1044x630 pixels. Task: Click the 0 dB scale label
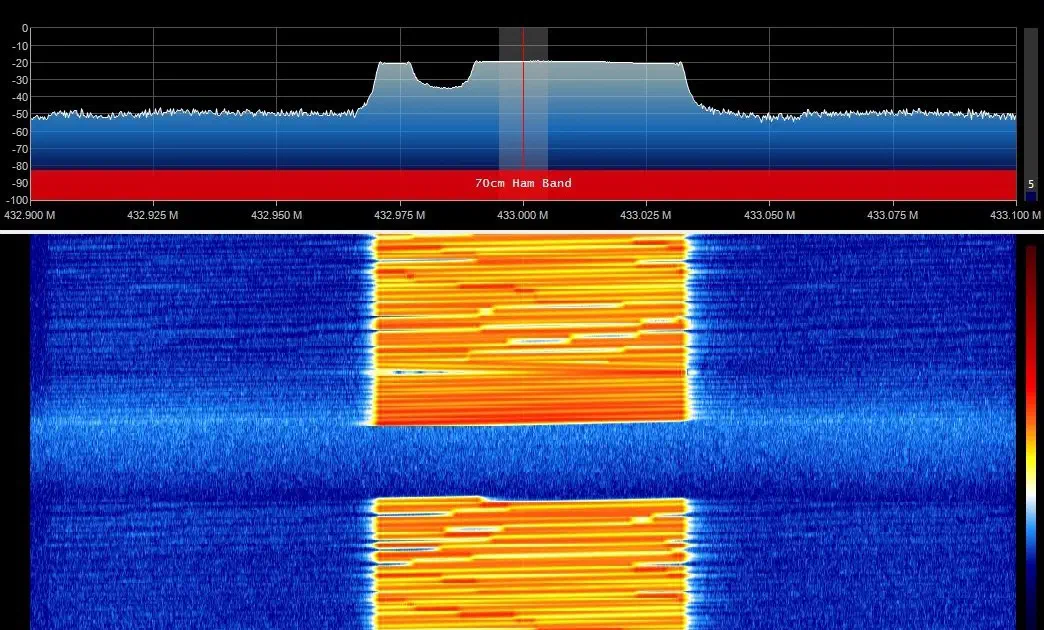(x=25, y=29)
